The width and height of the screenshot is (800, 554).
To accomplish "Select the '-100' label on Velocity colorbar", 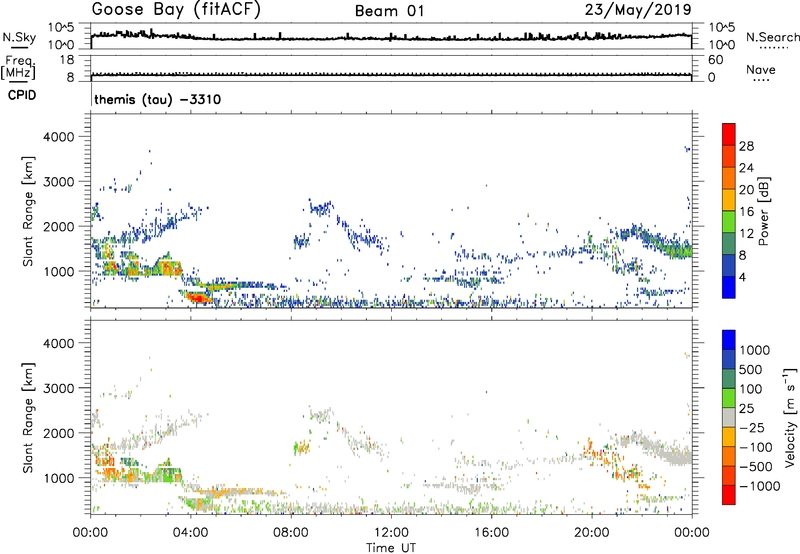I will point(756,447).
